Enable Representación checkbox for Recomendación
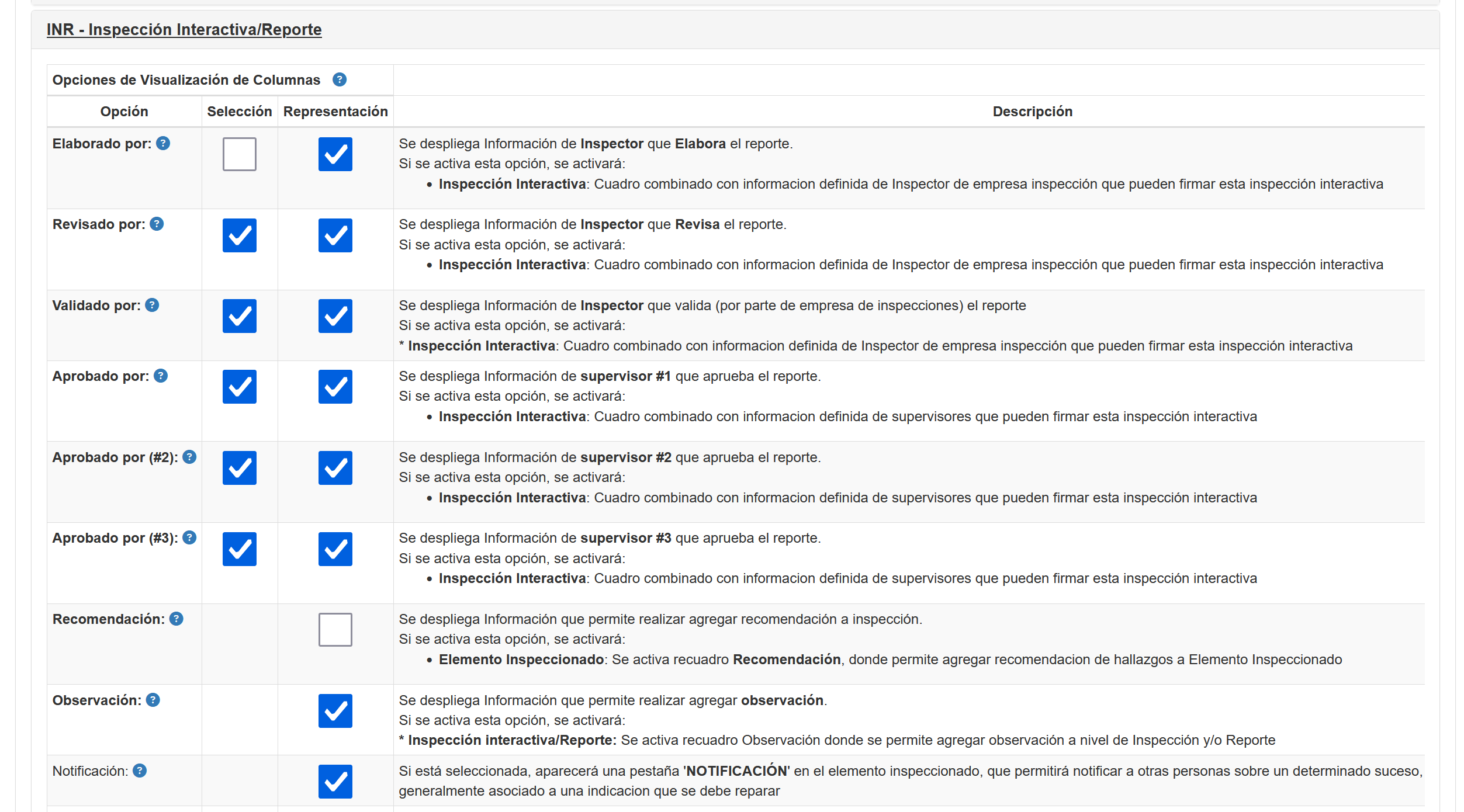 (x=335, y=630)
